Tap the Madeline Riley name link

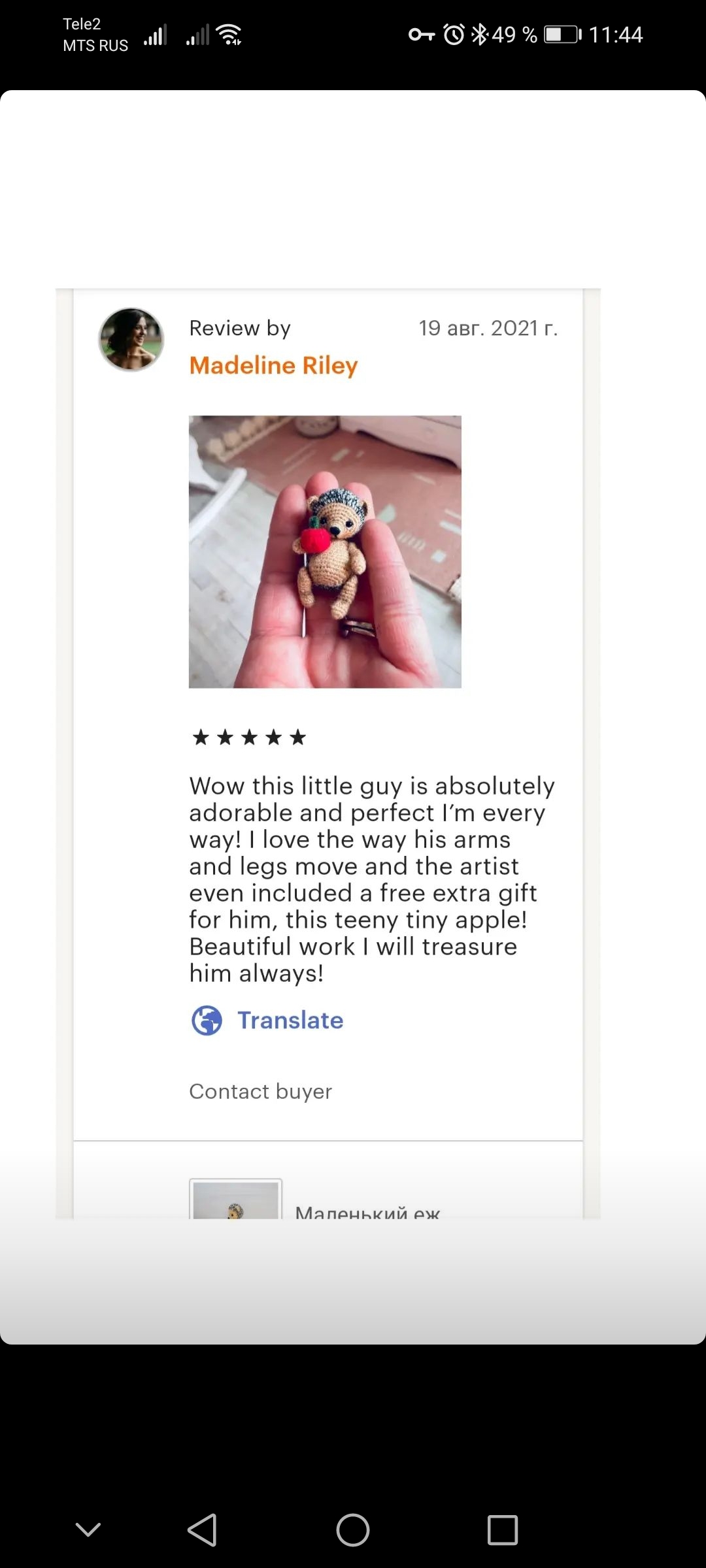[x=273, y=365]
